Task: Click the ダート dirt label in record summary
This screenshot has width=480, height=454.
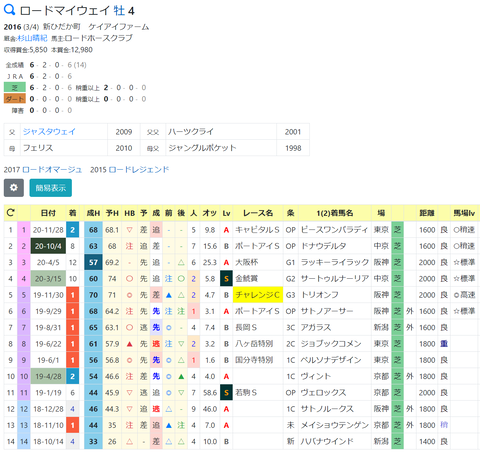Action: (15, 99)
